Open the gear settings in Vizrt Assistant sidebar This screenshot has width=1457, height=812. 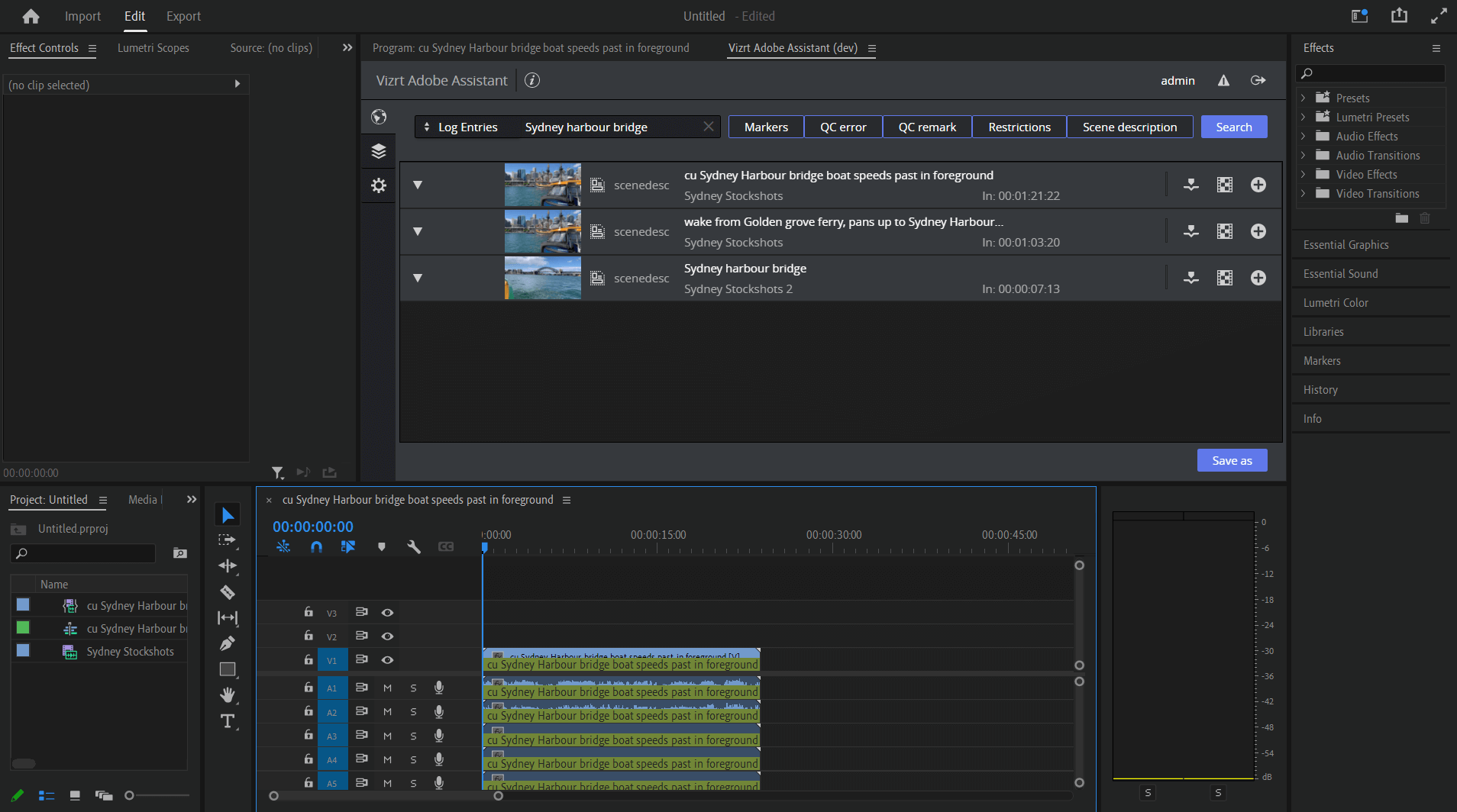click(x=378, y=185)
